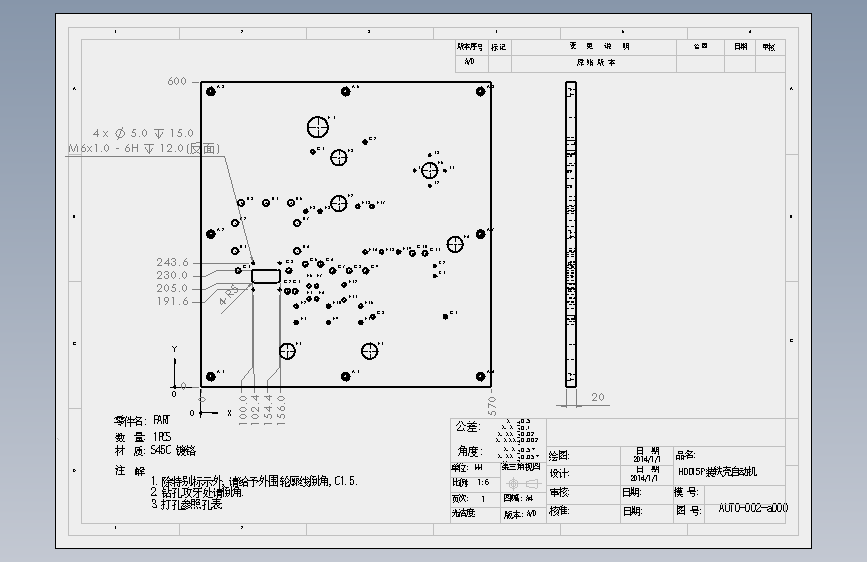This screenshot has width=867, height=562.
Task: Click the 'S45C 镀铬' material text
Action: [173, 451]
